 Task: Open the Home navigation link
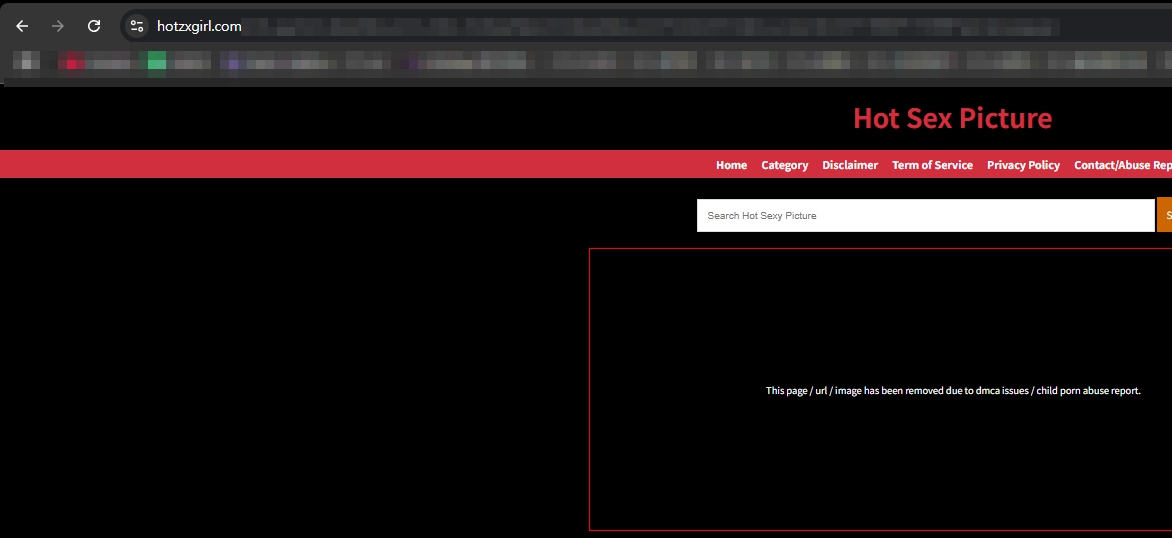click(x=731, y=165)
